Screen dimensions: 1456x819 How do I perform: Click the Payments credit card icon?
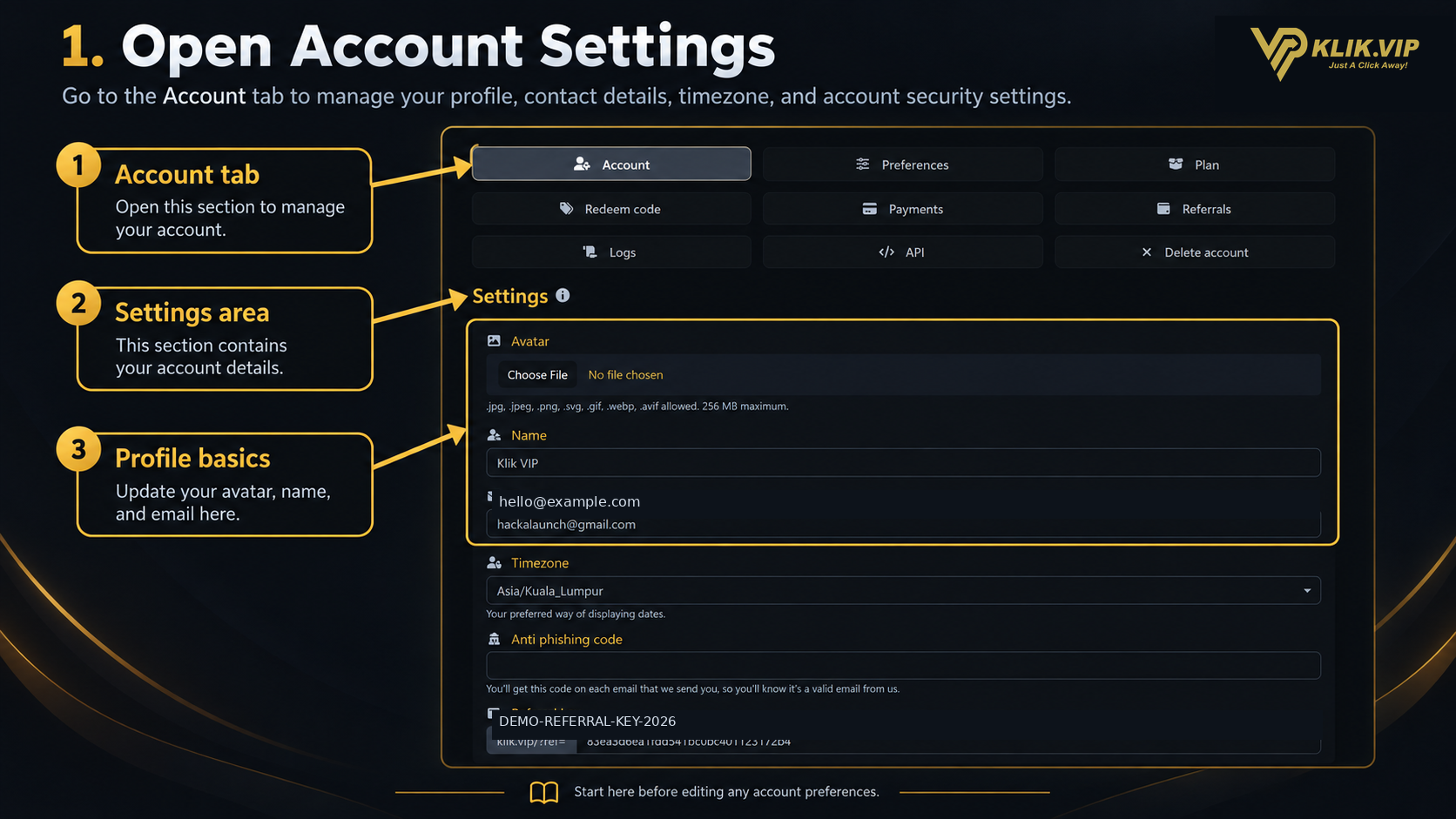(869, 208)
